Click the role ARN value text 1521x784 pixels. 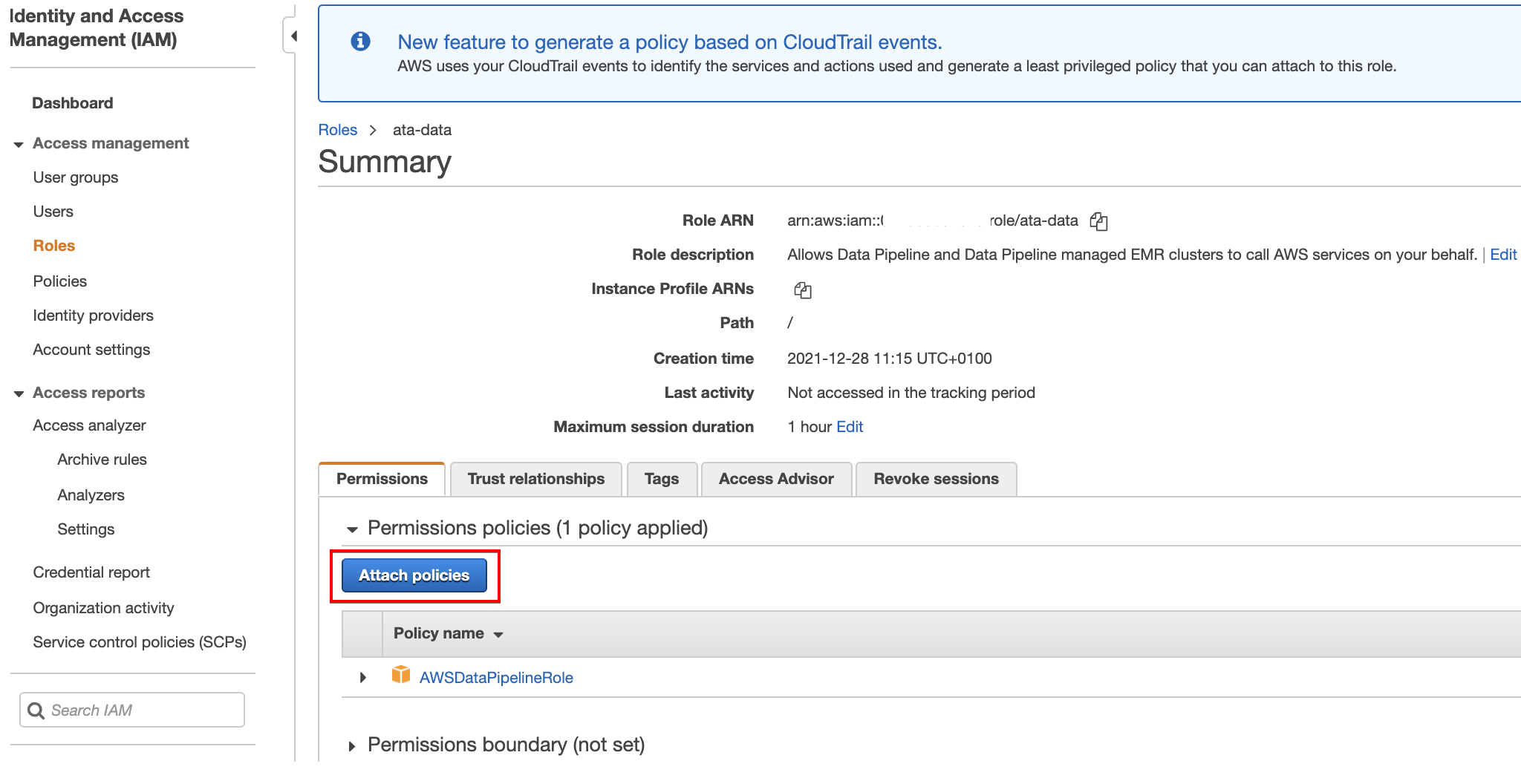coord(933,220)
